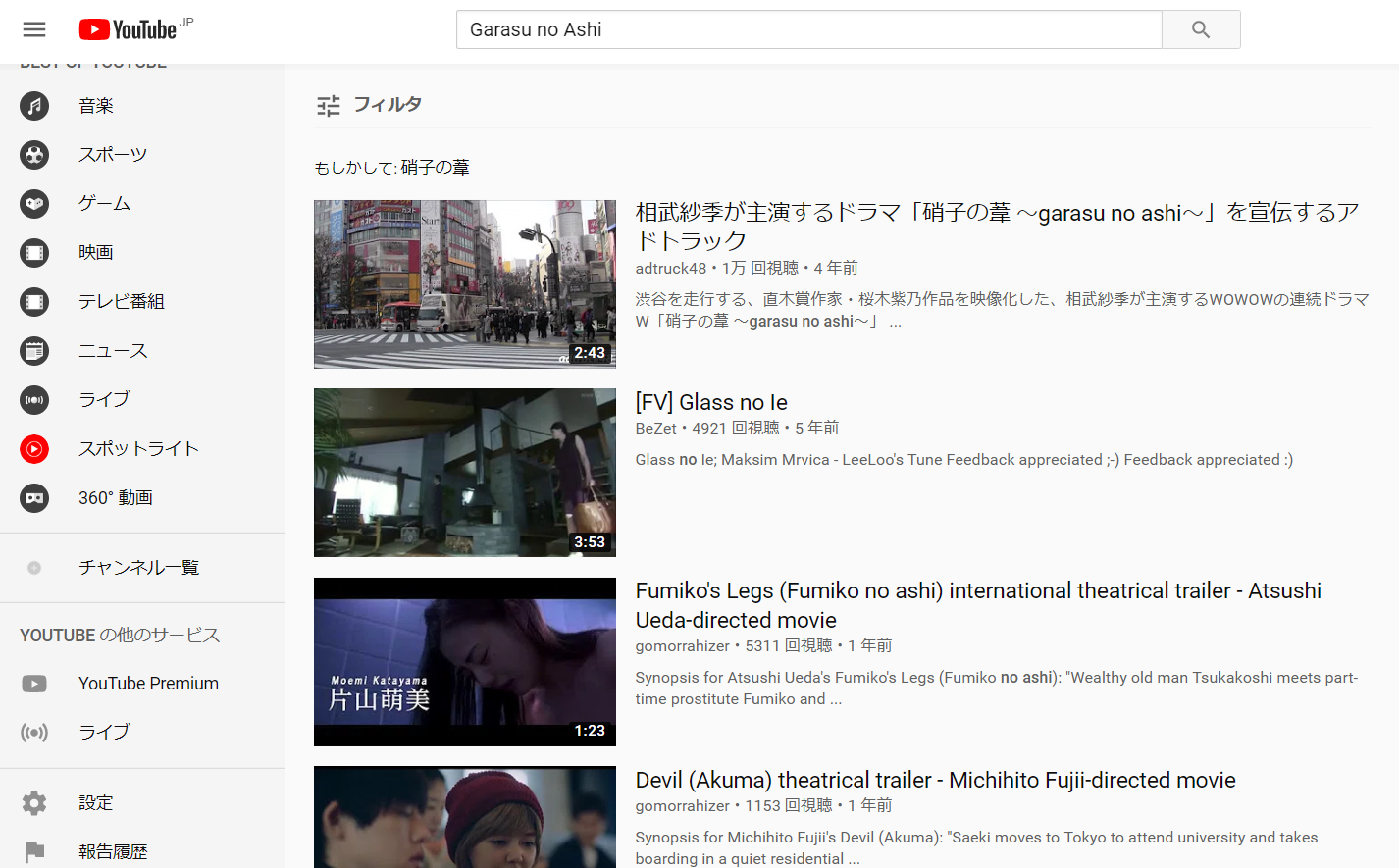1400x868 pixels.
Task: Open チャンネル一覧 channel list
Action: point(138,568)
